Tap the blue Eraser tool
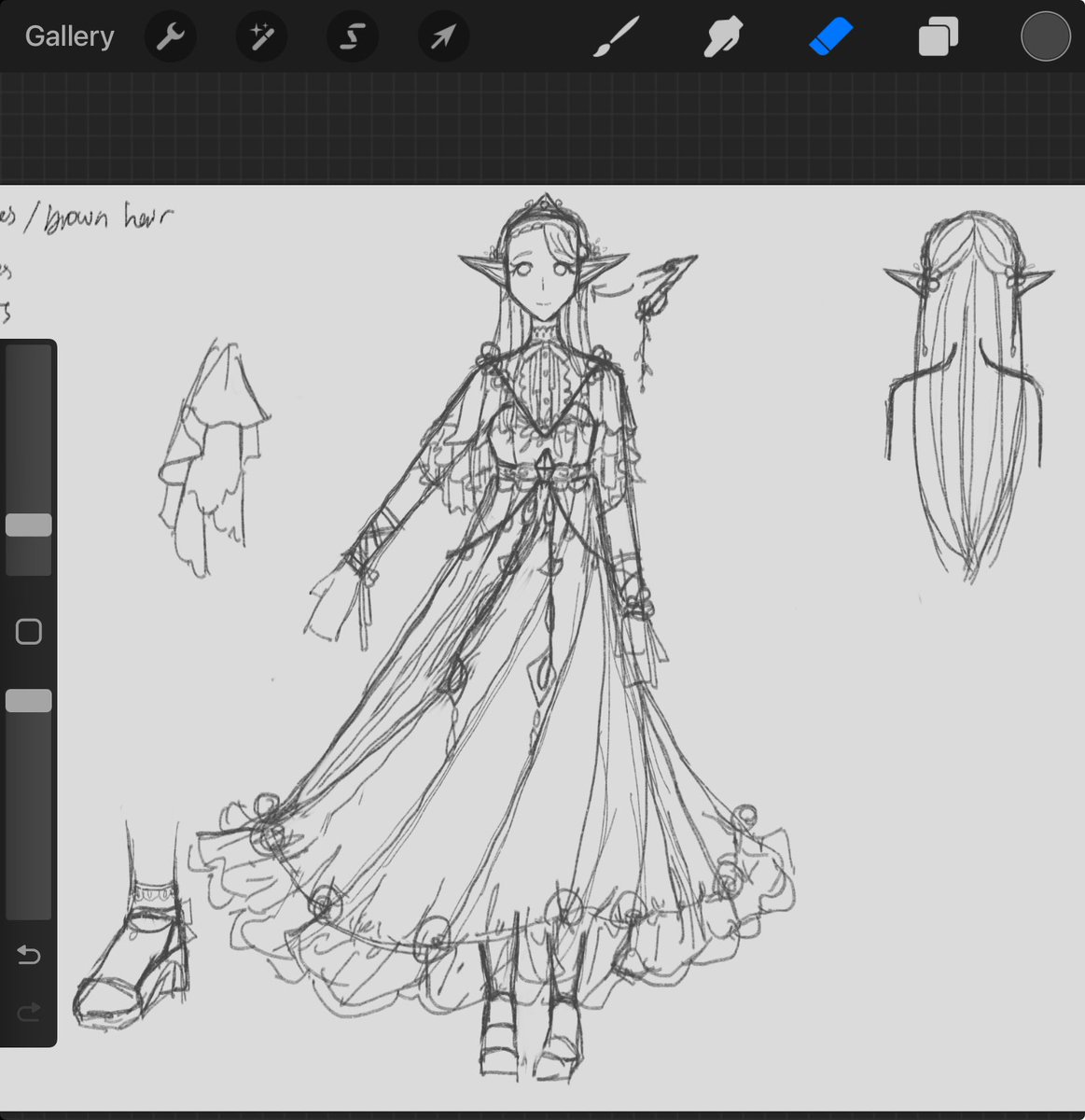Image resolution: width=1085 pixels, height=1120 pixels. pos(830,36)
